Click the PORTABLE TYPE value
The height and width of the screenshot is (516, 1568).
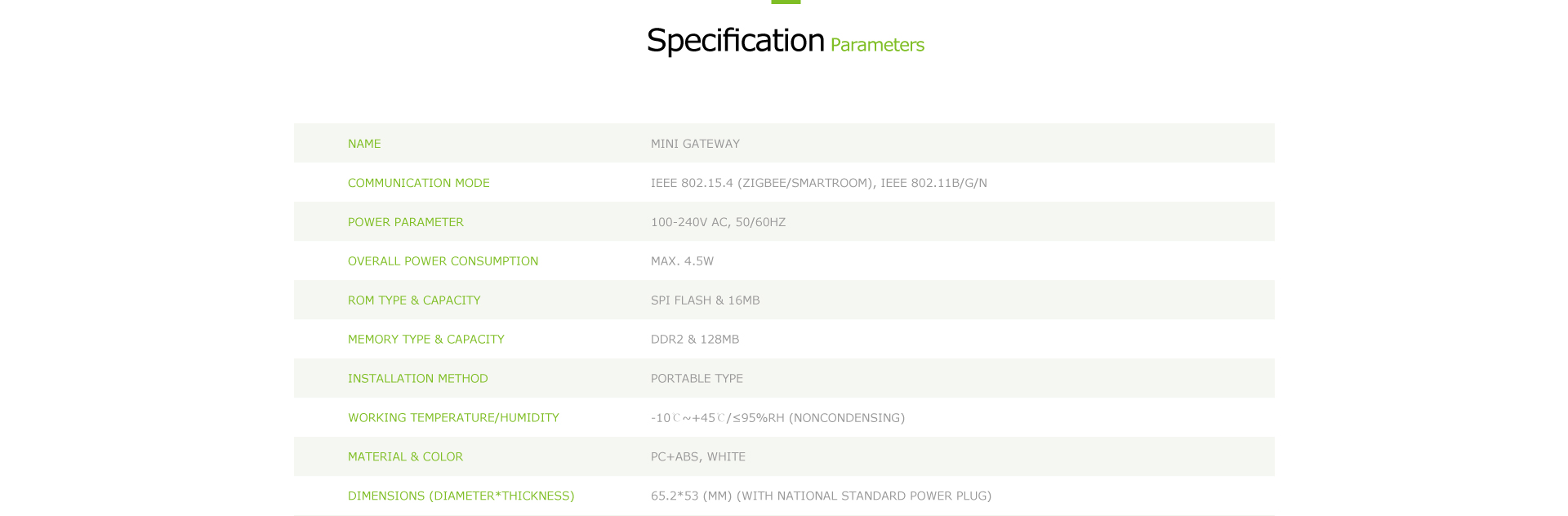[x=697, y=379]
